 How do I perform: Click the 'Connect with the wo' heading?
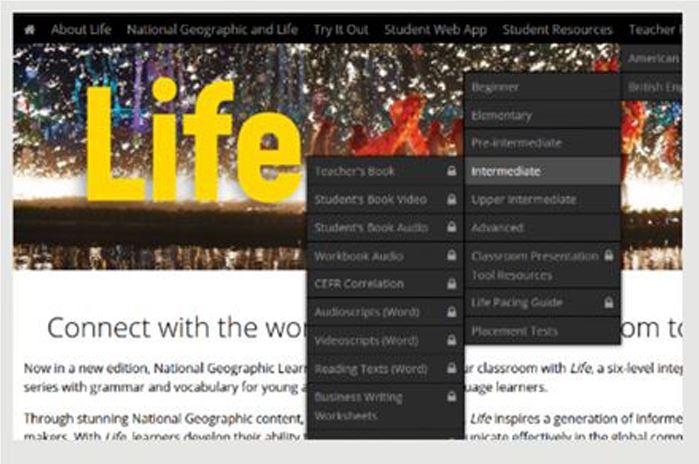point(177,328)
